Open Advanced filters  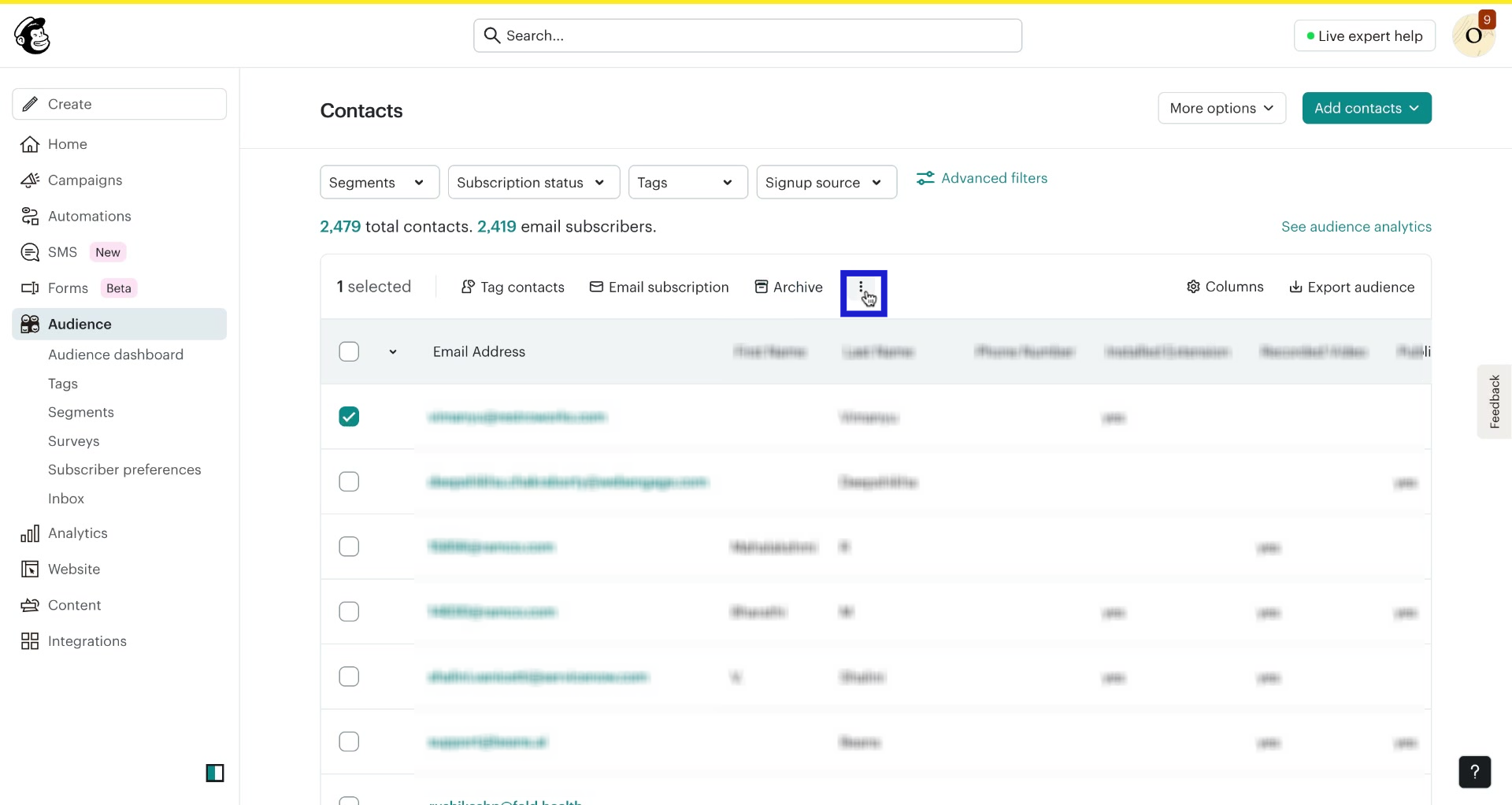(x=982, y=178)
